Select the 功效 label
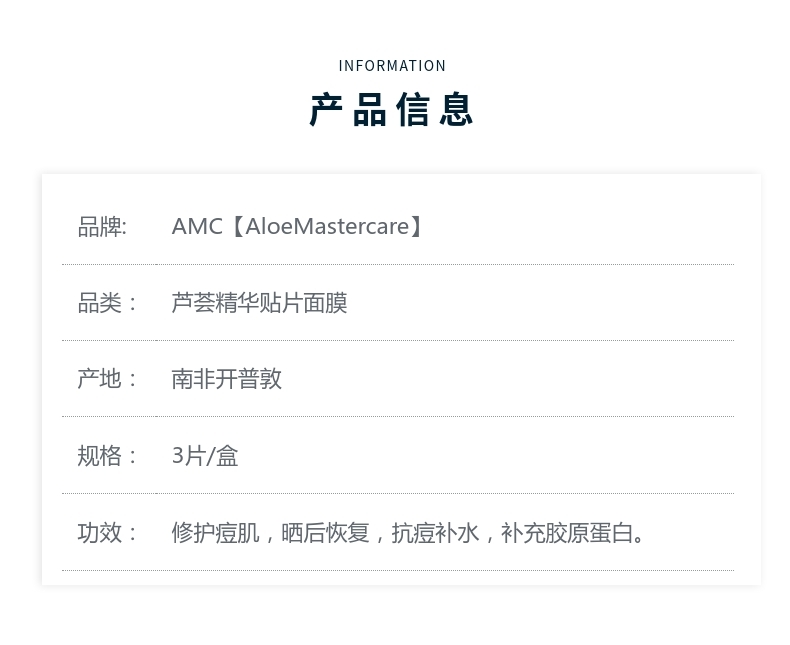Screen dimensions: 790x645 click(x=102, y=533)
